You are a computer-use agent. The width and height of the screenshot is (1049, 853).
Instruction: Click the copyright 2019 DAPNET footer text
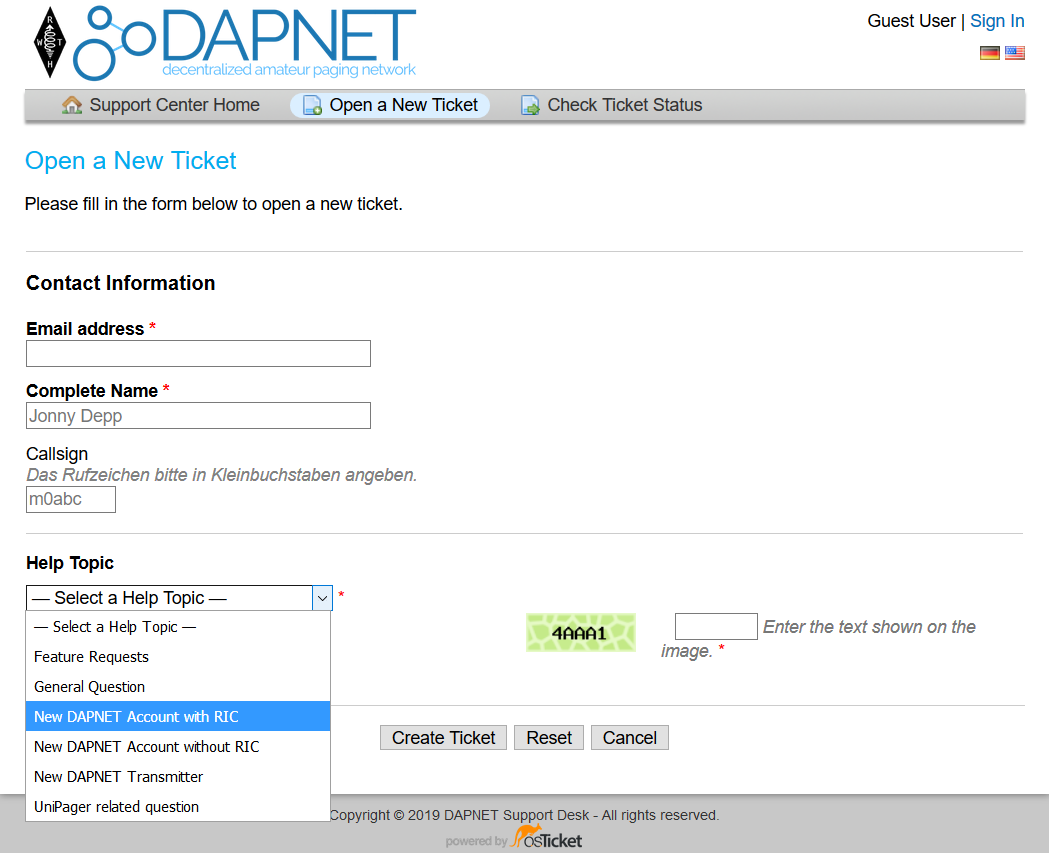[x=524, y=815]
